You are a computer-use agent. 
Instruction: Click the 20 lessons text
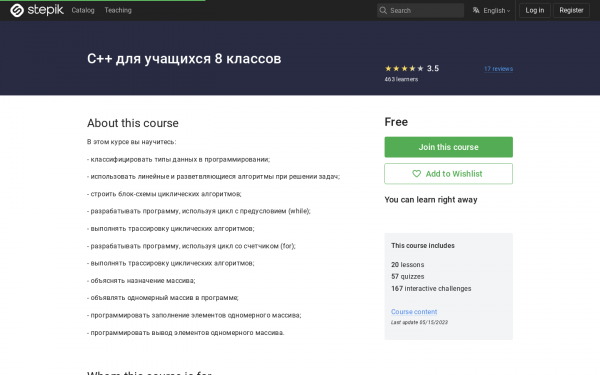(x=408, y=265)
